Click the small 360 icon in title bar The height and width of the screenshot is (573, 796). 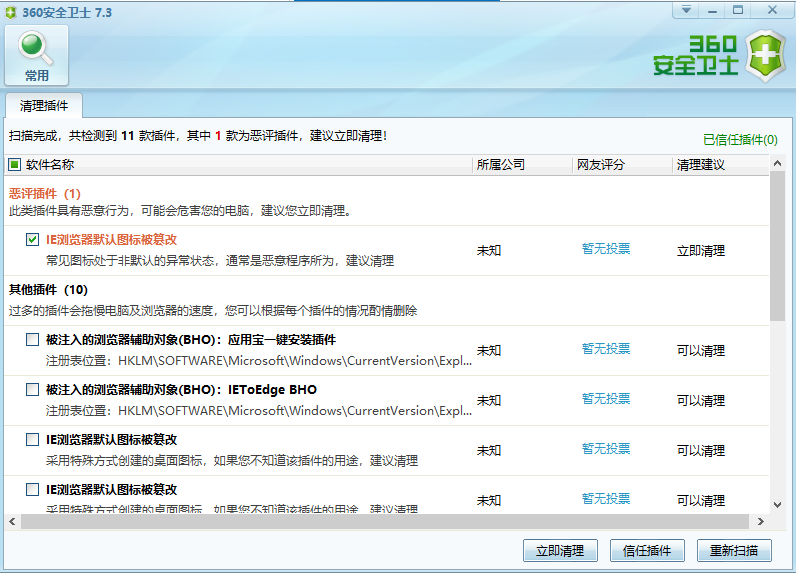coord(11,10)
